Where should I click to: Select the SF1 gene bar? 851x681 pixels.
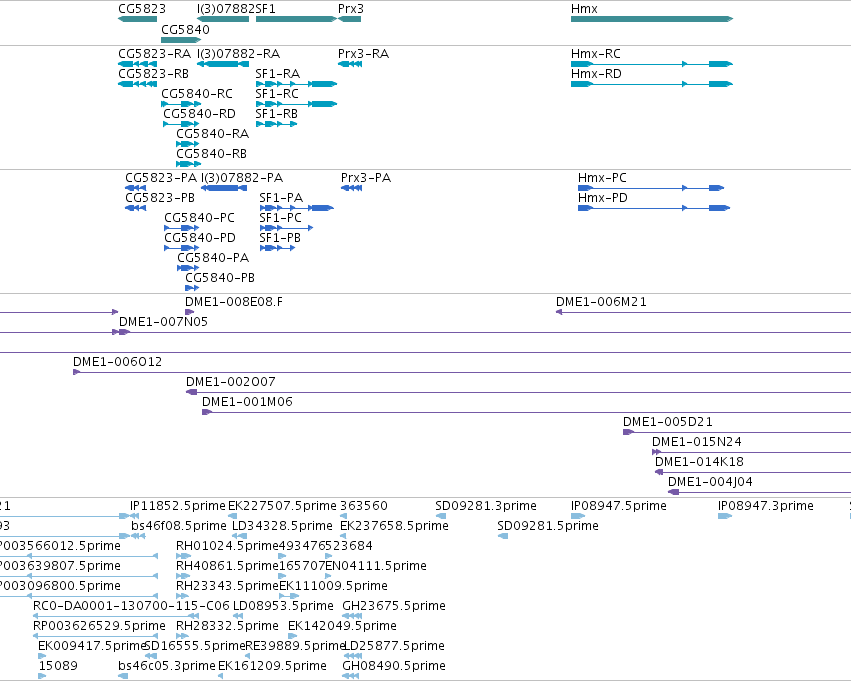[x=296, y=19]
